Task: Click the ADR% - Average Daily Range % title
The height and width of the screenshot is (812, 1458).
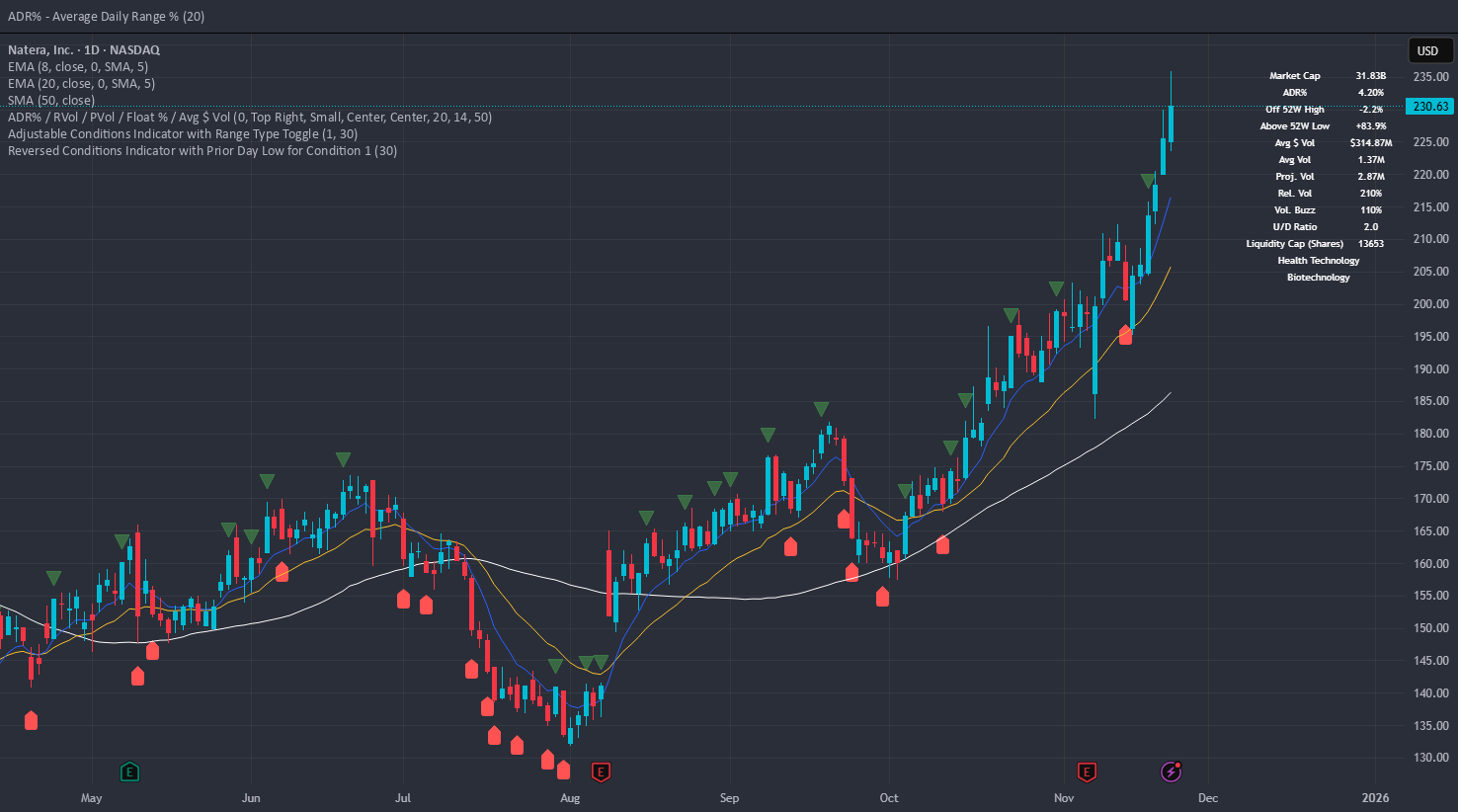Action: (107, 16)
